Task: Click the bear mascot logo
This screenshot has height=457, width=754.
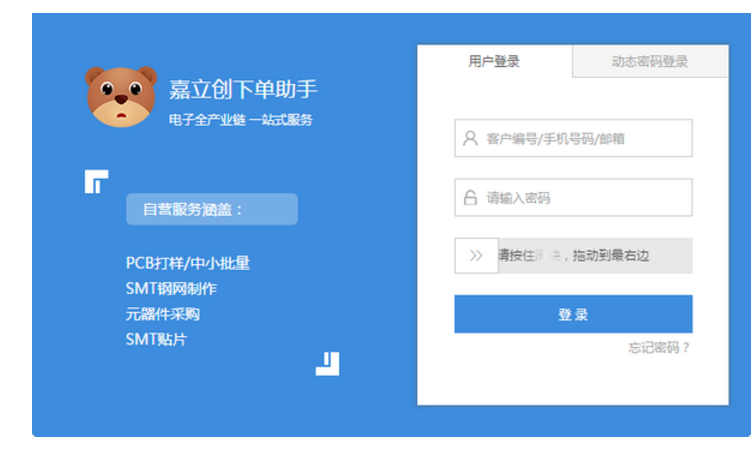Action: [x=120, y=97]
